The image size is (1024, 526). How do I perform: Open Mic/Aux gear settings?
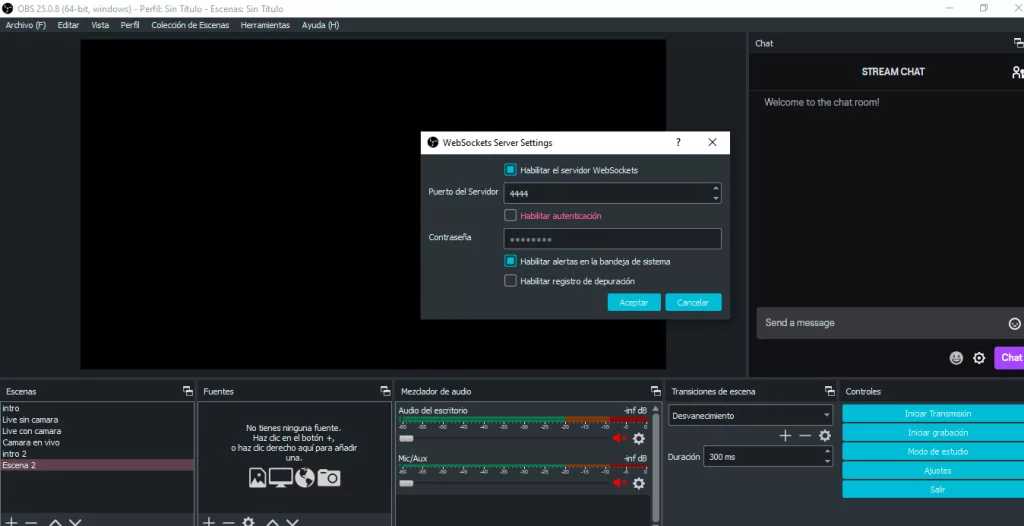(639, 483)
